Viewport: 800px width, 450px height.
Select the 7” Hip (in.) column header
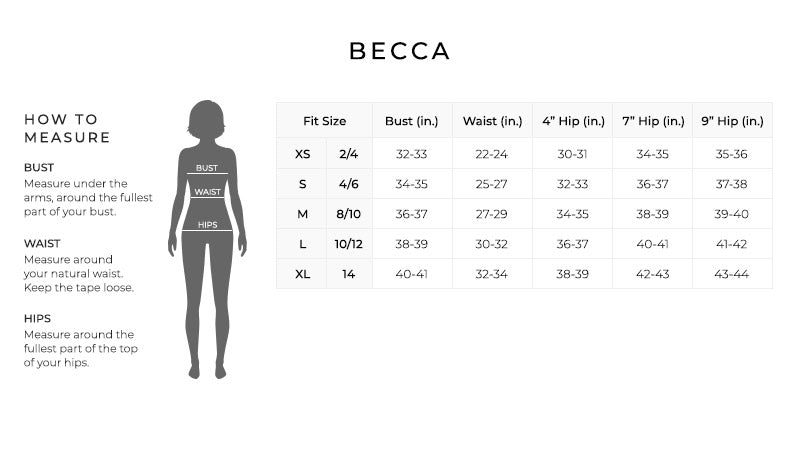coord(653,121)
